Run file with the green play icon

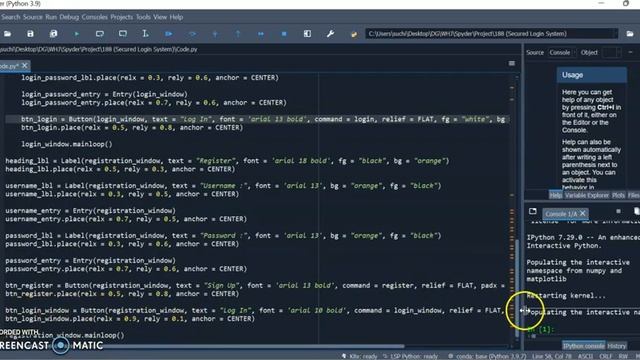tap(76, 34)
